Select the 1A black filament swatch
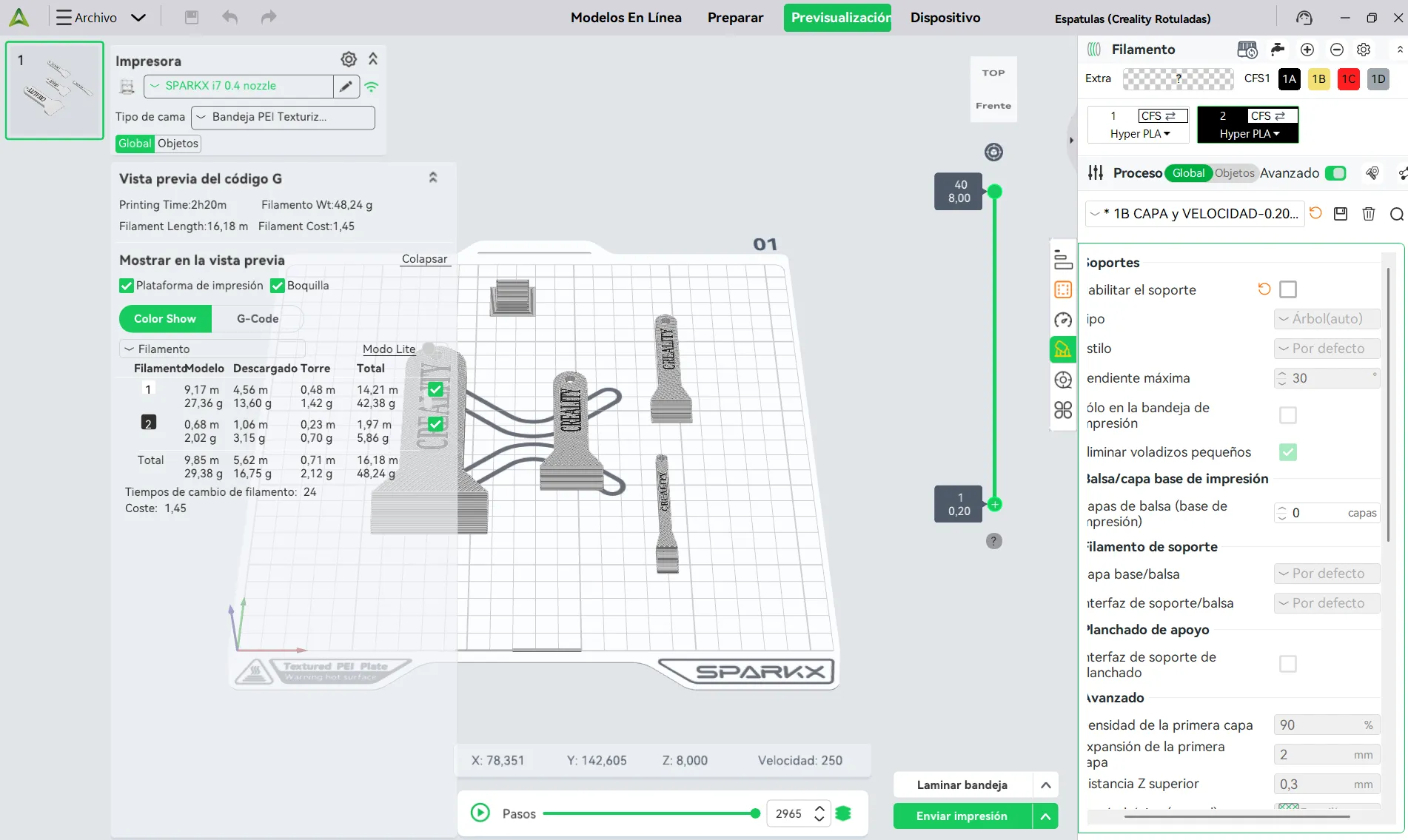 1290,79
